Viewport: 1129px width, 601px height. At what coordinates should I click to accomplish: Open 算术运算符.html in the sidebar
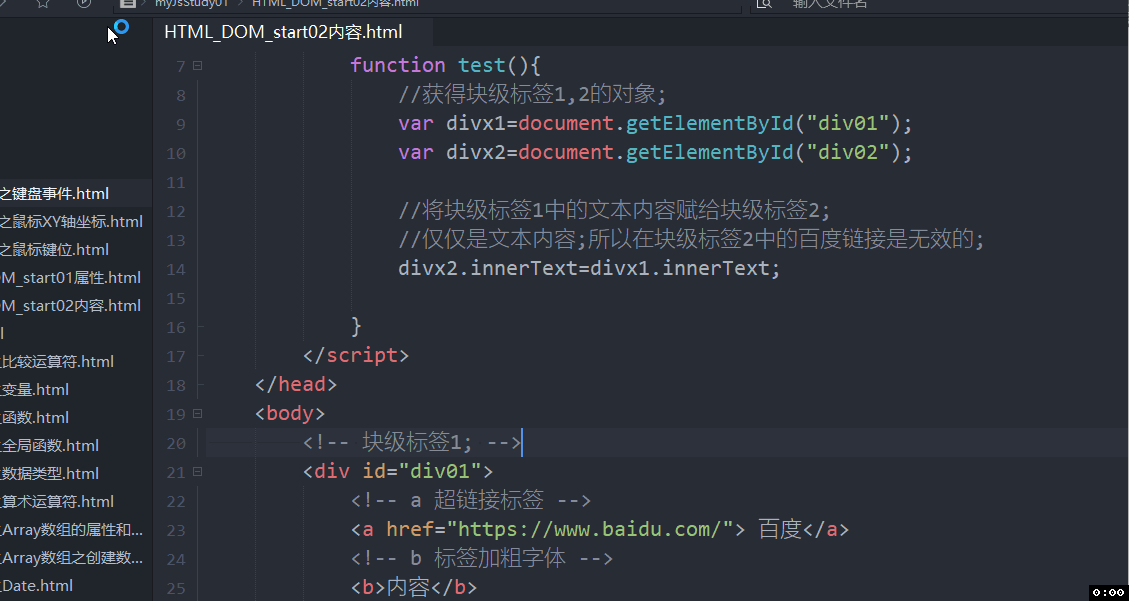pyautogui.click(x=57, y=502)
